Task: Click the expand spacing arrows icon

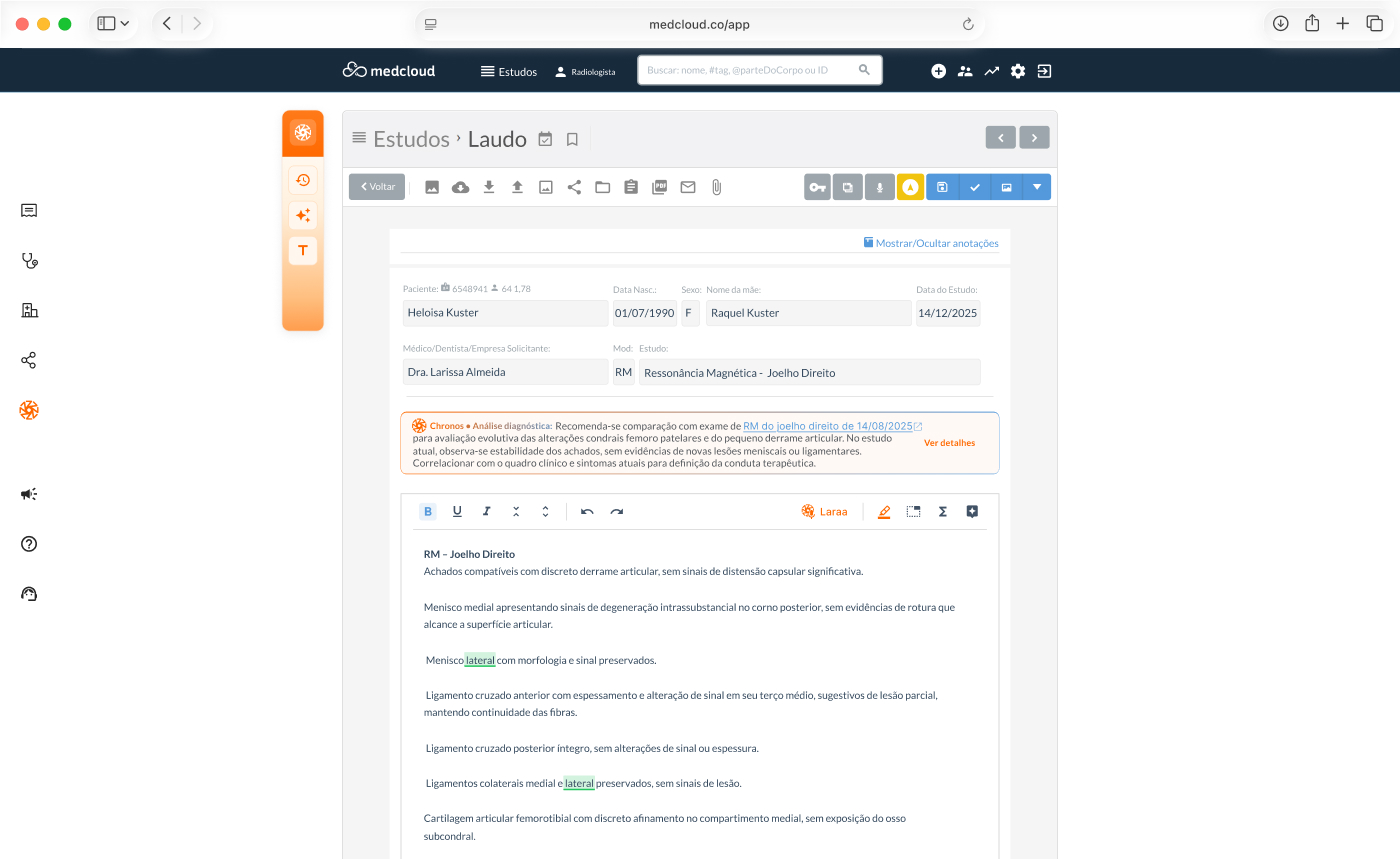Action: pyautogui.click(x=545, y=511)
